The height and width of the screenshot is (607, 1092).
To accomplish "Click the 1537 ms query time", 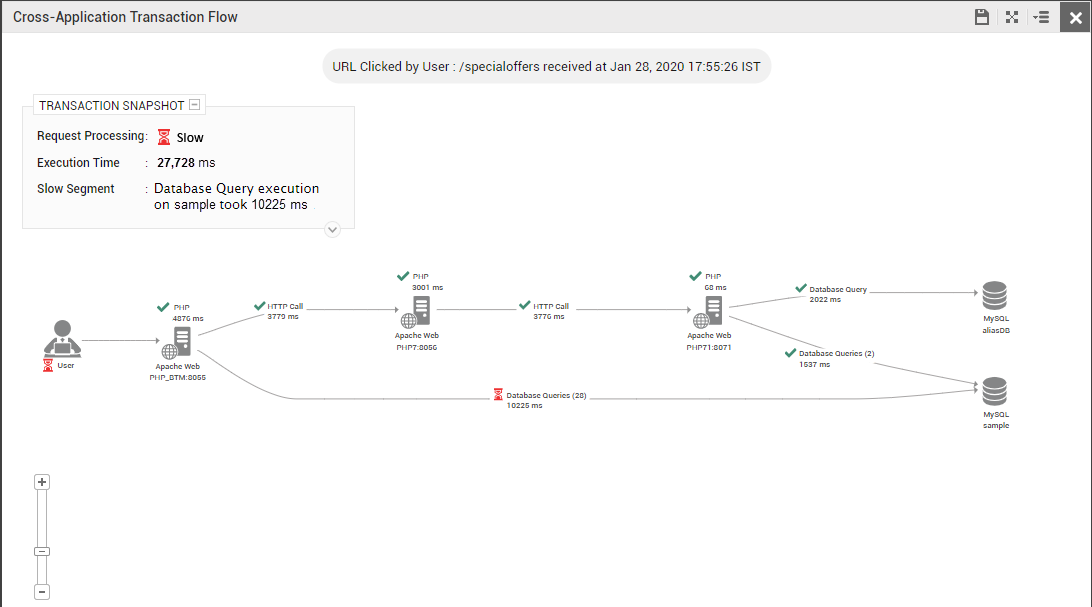I will click(814, 365).
